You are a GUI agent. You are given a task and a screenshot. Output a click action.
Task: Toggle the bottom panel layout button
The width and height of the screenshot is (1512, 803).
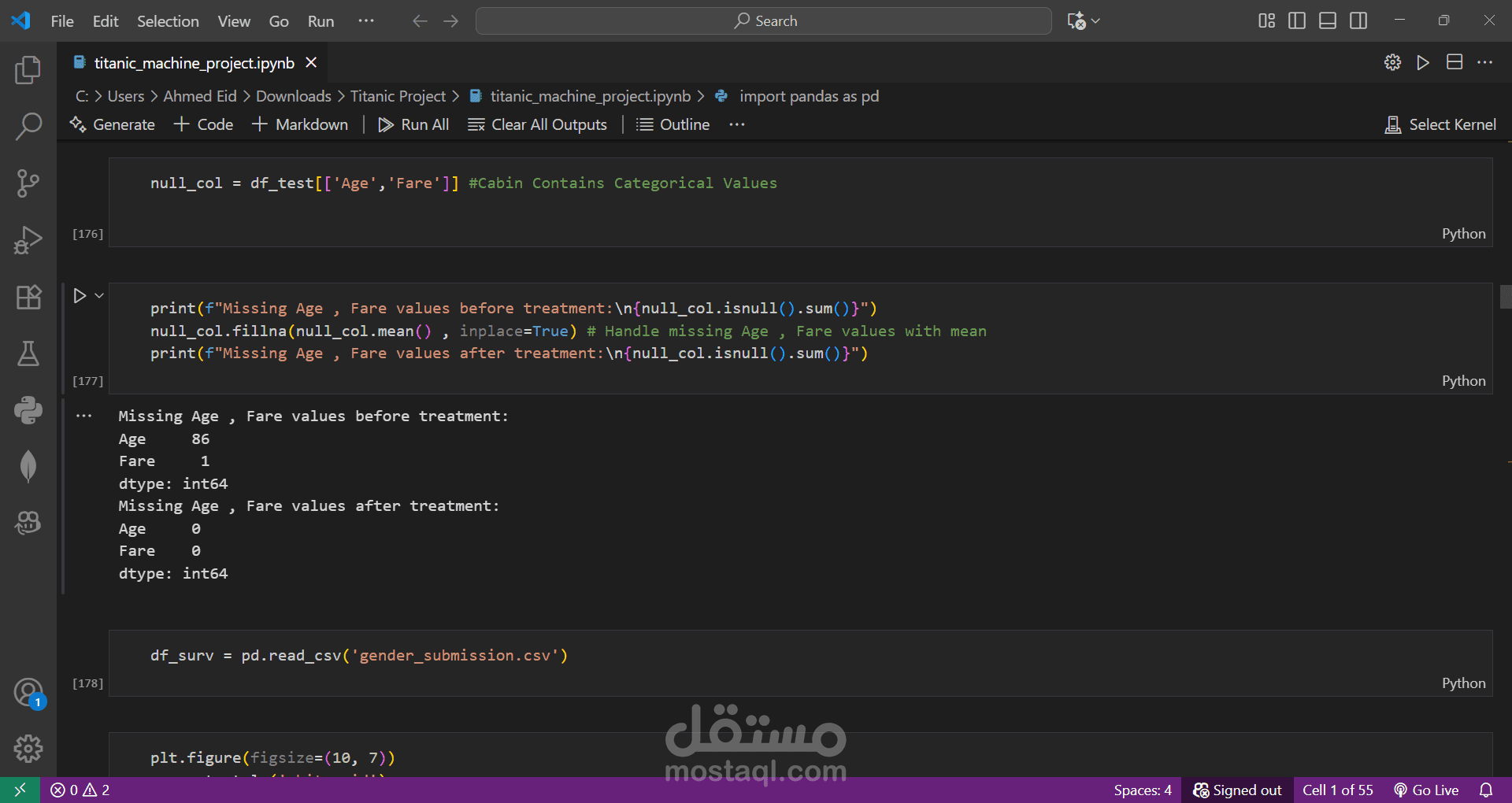click(x=1328, y=21)
